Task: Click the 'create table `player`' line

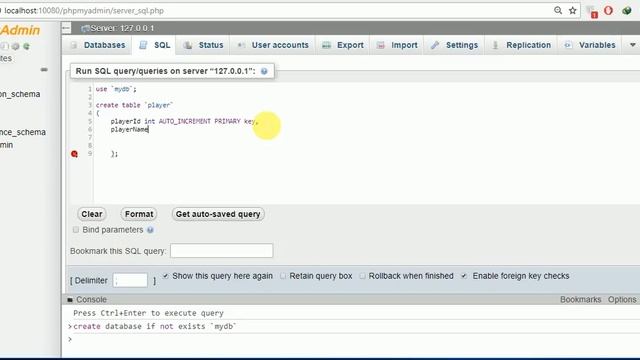Action: pyautogui.click(x=134, y=105)
